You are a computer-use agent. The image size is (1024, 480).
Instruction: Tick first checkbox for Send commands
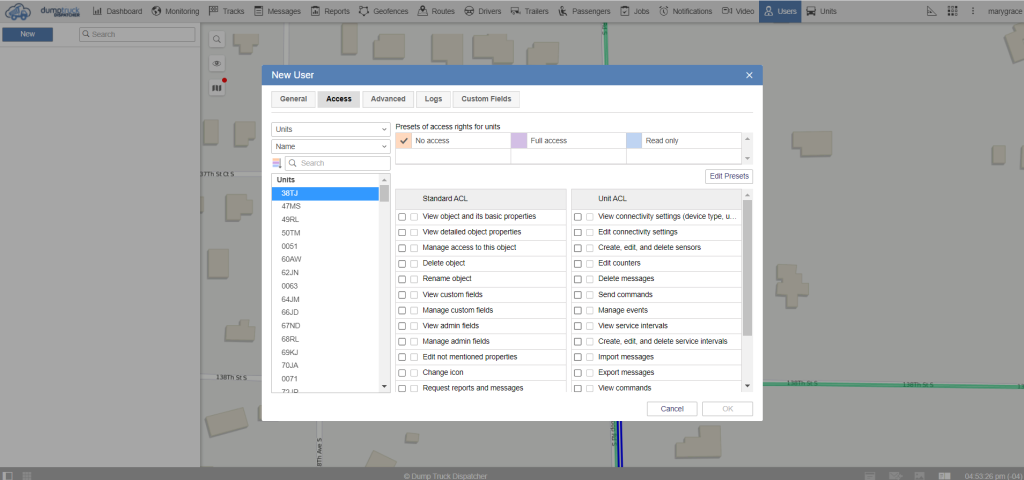coord(577,295)
